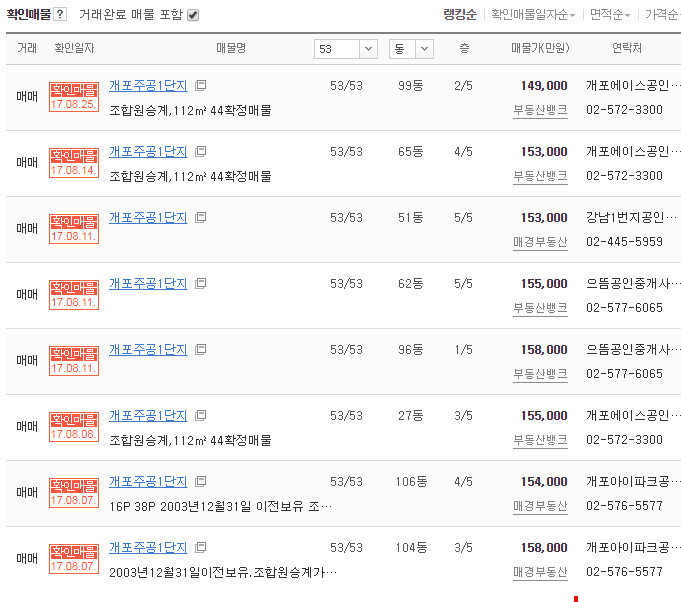Open 개포주공1단지 listing in 51동
Viewport: 681px width, 602px height.
click(x=148, y=218)
